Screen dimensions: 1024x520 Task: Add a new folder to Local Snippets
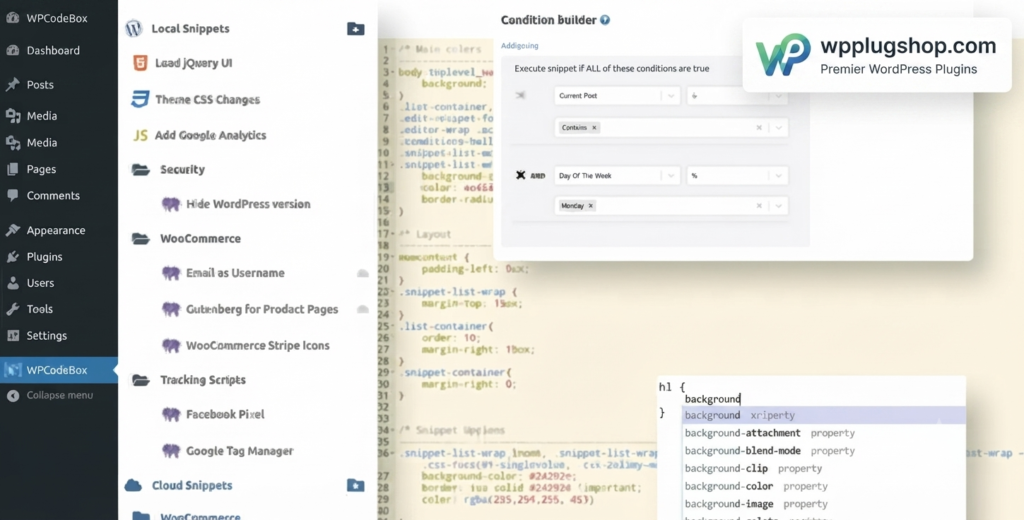tap(355, 29)
